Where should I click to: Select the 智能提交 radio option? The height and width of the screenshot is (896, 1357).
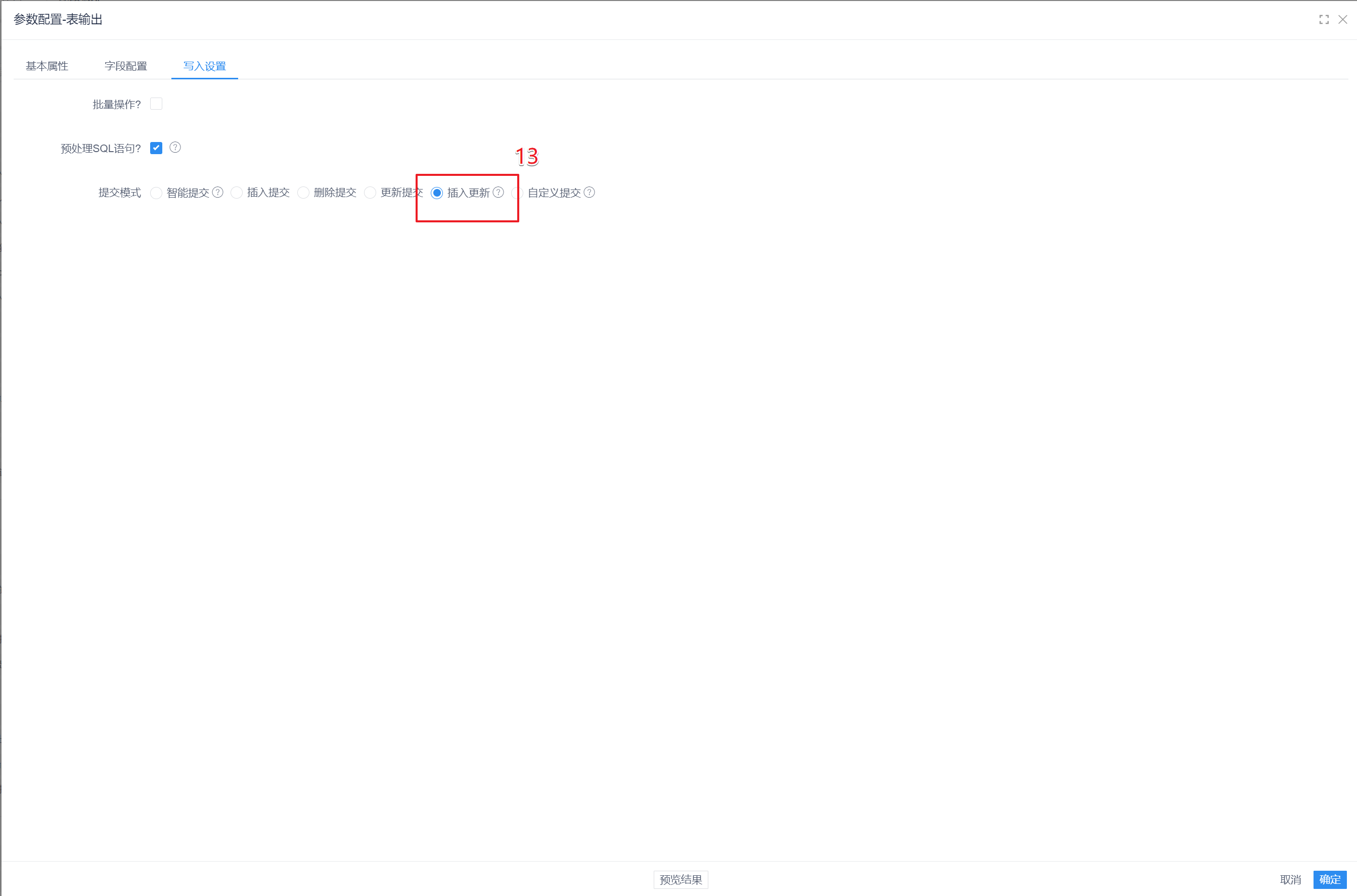[x=156, y=193]
